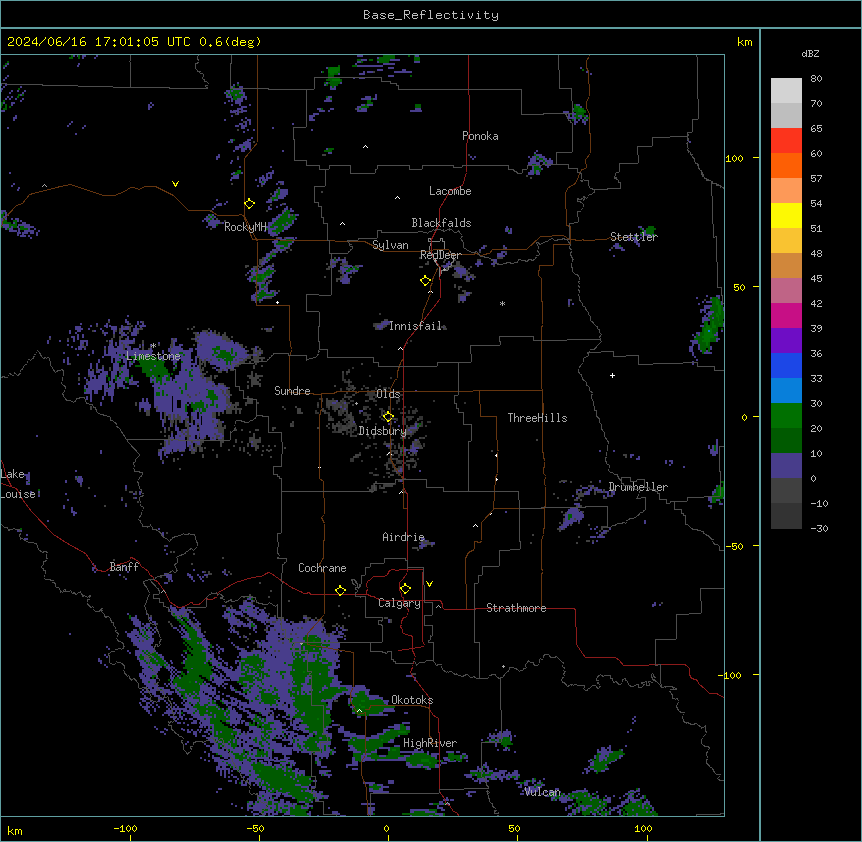
Task: Click the 20-30 dBZ green legend swatch
Action: 786,416
